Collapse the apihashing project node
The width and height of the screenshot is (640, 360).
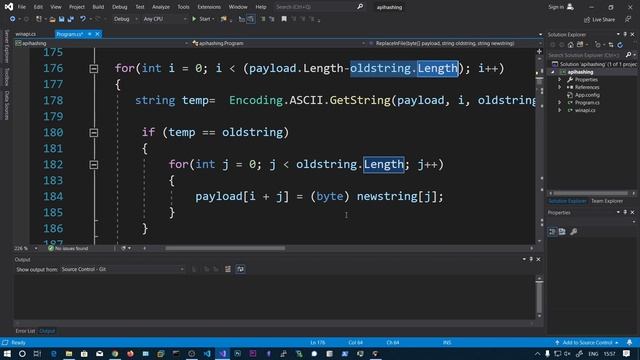tap(553, 72)
